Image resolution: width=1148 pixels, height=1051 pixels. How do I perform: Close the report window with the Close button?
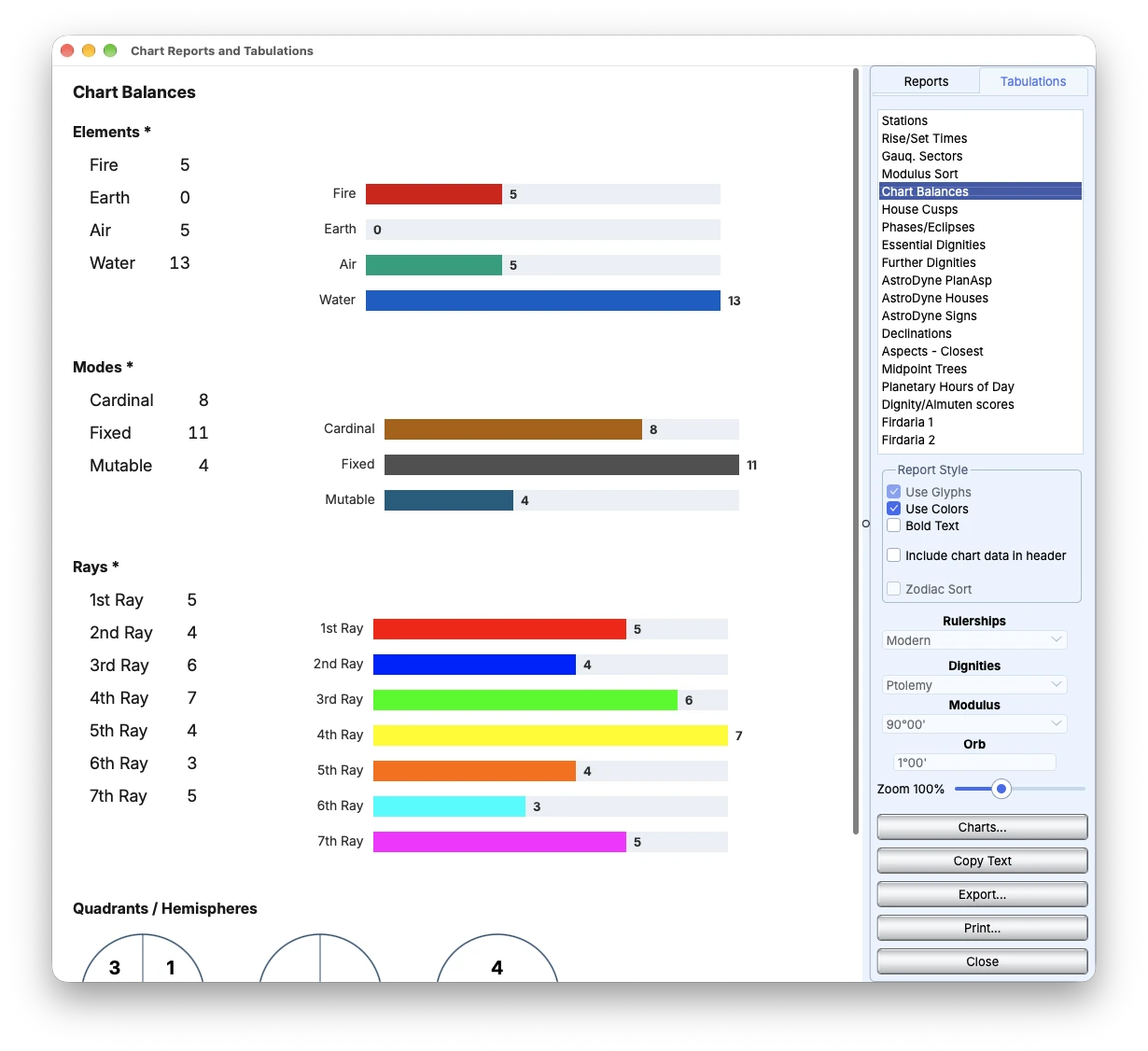point(982,961)
